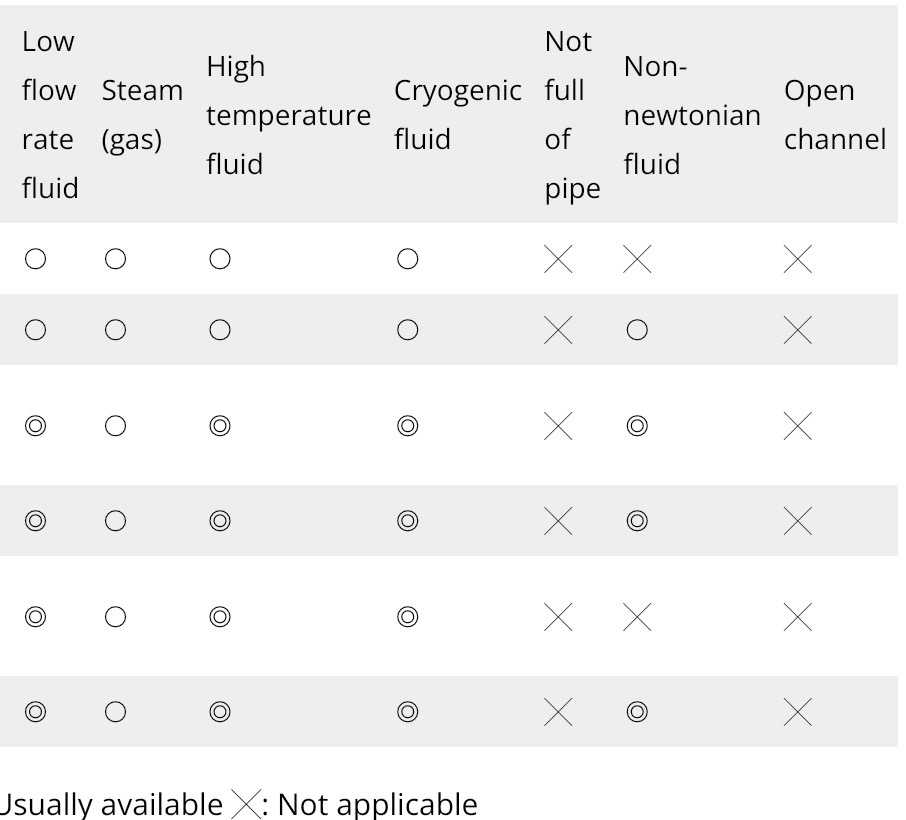Click the Steam (gas) column header
This screenshot has width=906, height=820.
pos(142,114)
